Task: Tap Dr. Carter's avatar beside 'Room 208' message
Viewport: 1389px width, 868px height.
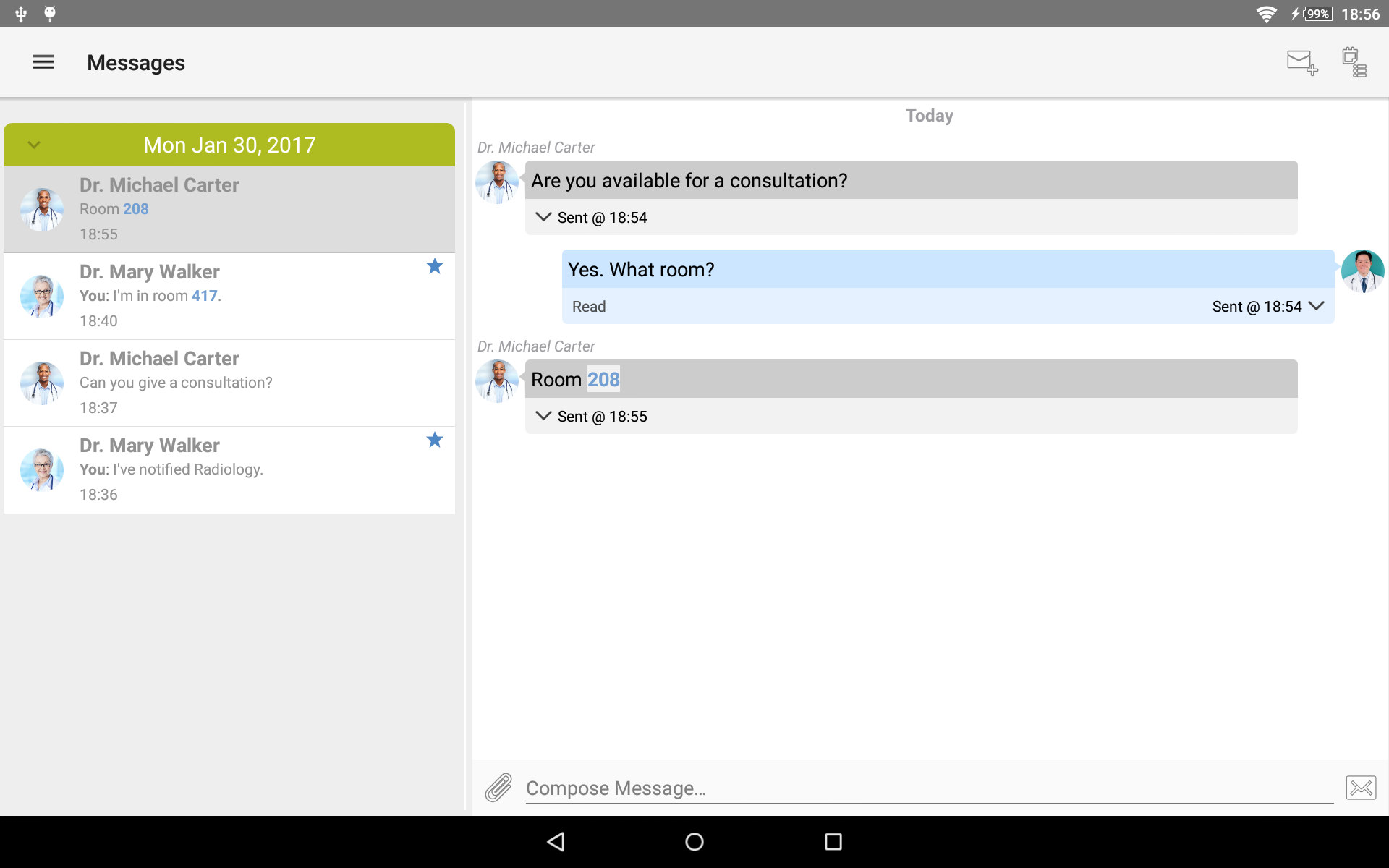Action: [497, 381]
